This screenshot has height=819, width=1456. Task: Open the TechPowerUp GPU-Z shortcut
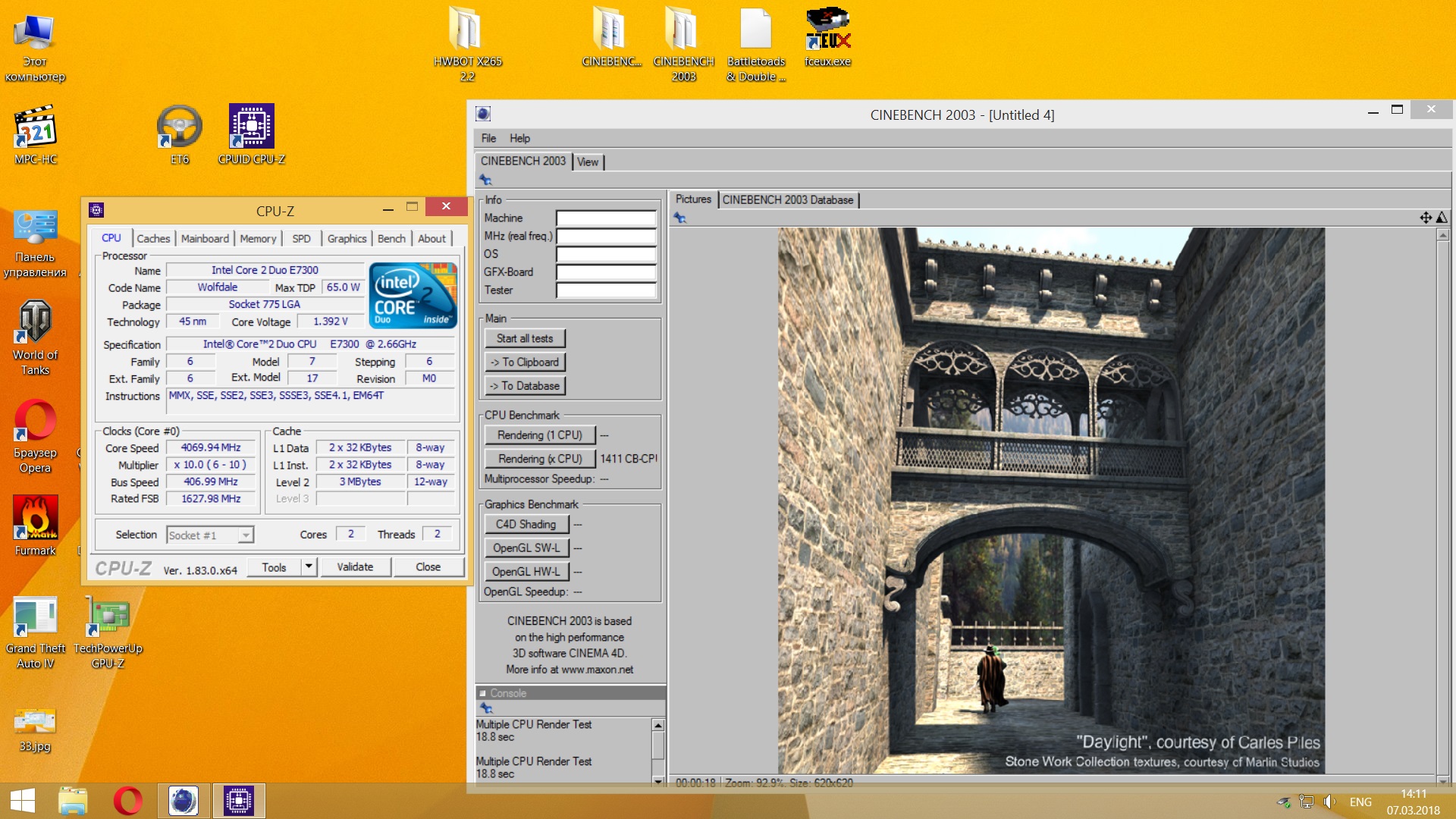pyautogui.click(x=108, y=632)
